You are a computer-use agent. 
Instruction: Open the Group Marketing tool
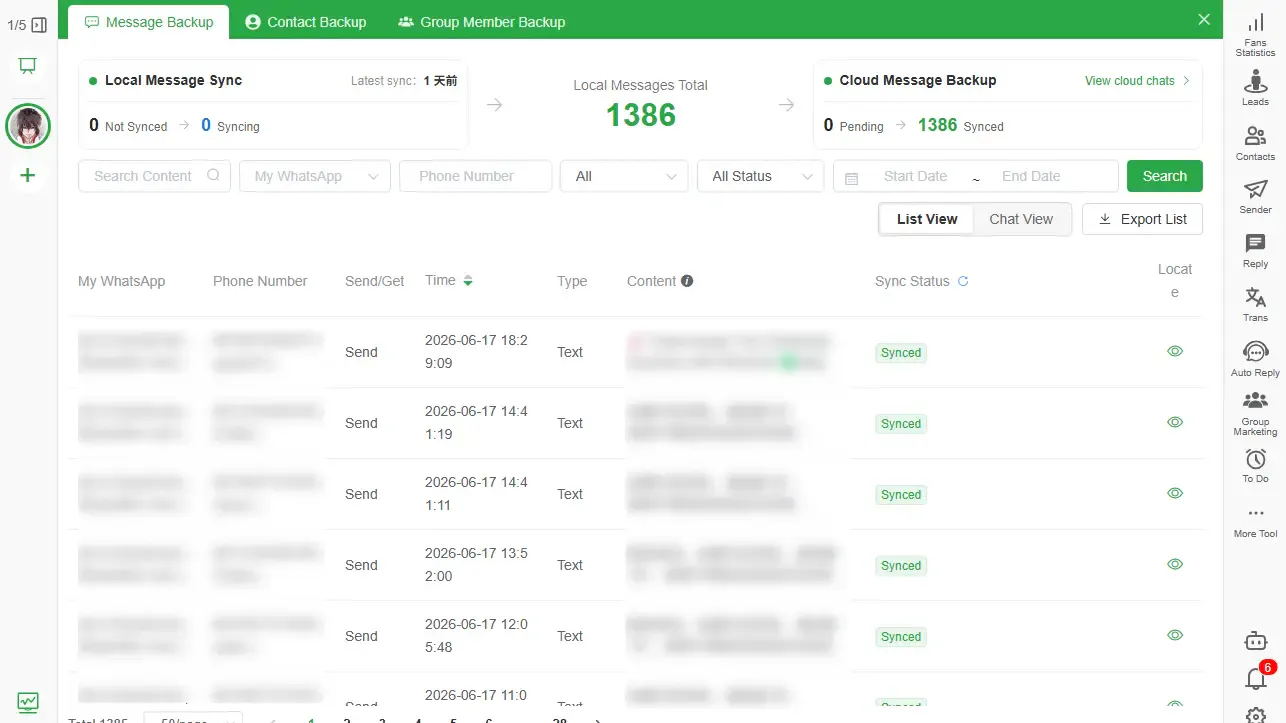1255,413
